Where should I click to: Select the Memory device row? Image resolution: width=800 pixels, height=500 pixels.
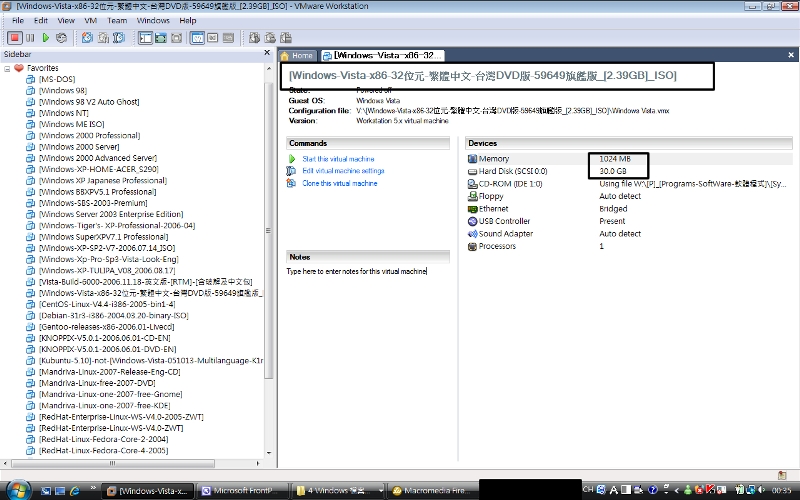(630, 159)
